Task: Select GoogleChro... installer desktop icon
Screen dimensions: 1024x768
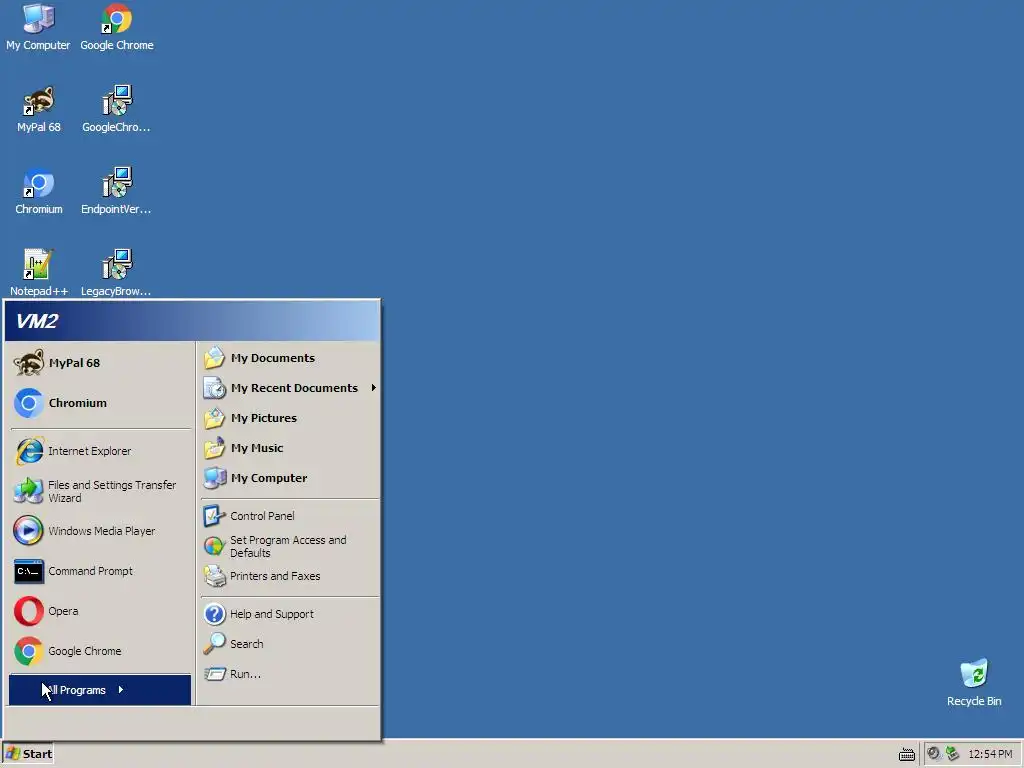Action: click(116, 109)
